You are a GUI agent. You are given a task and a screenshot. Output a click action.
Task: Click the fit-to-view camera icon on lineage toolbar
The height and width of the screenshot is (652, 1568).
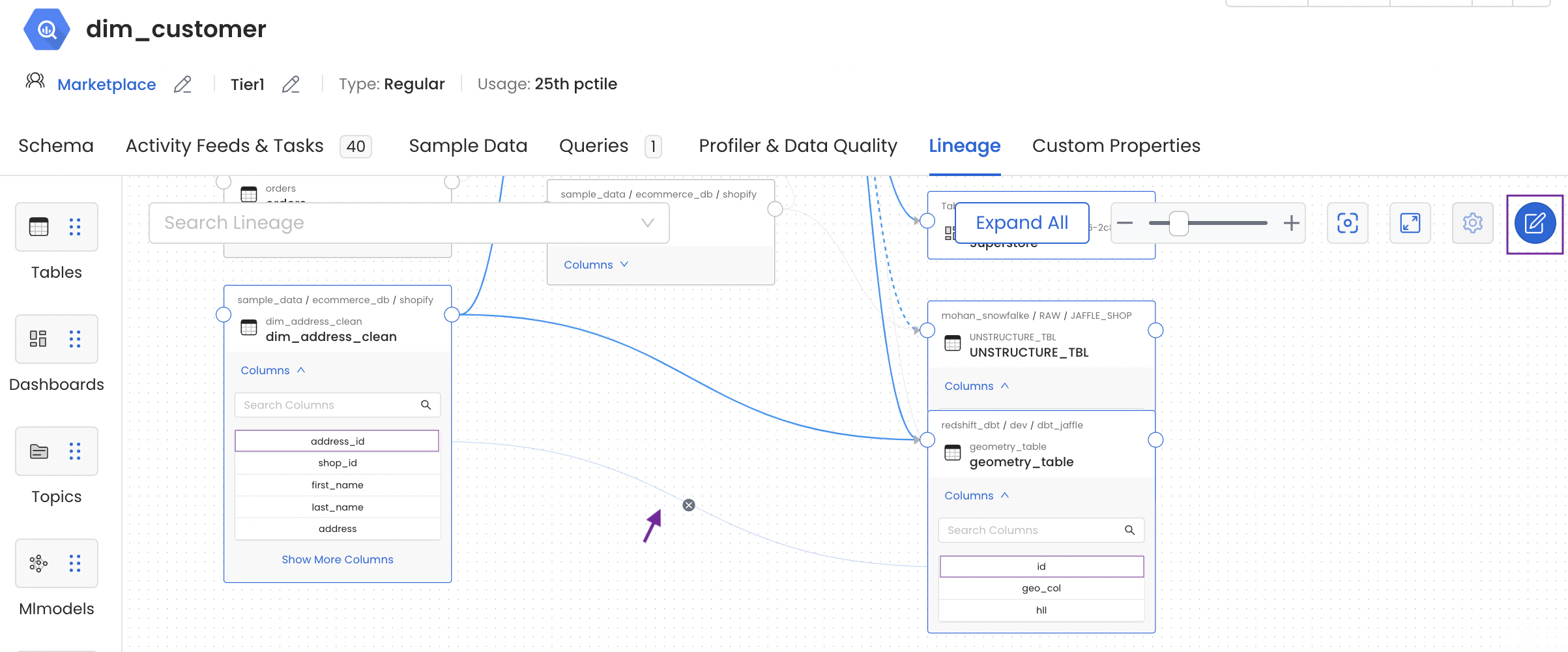click(x=1347, y=223)
